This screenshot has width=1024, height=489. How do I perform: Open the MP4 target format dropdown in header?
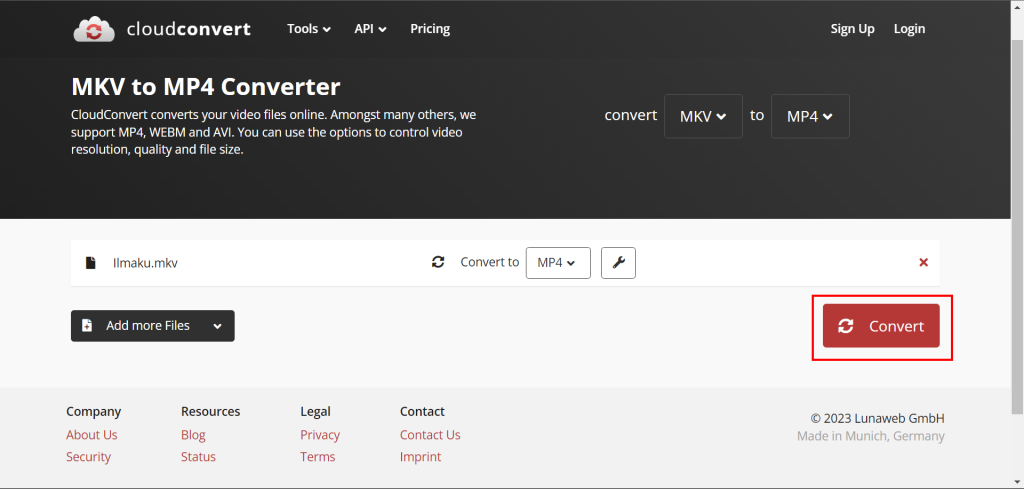(810, 116)
